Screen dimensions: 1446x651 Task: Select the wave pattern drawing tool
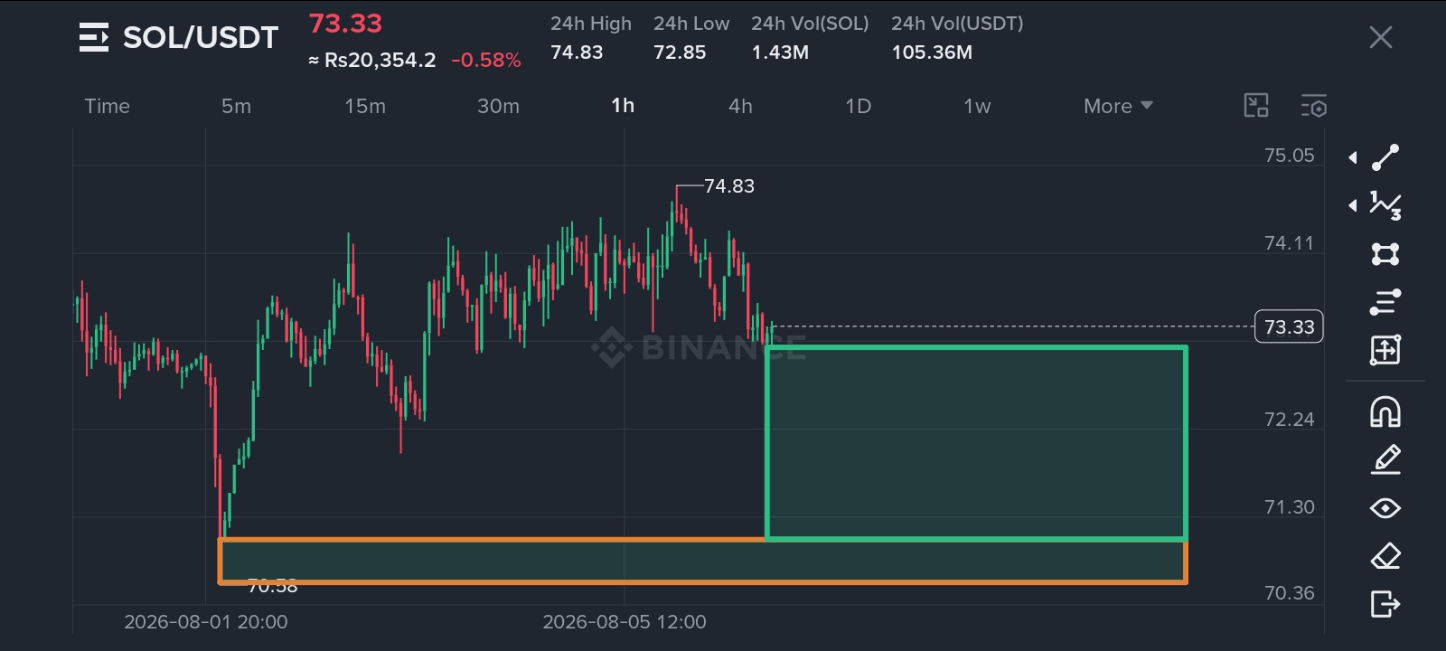coord(1385,205)
